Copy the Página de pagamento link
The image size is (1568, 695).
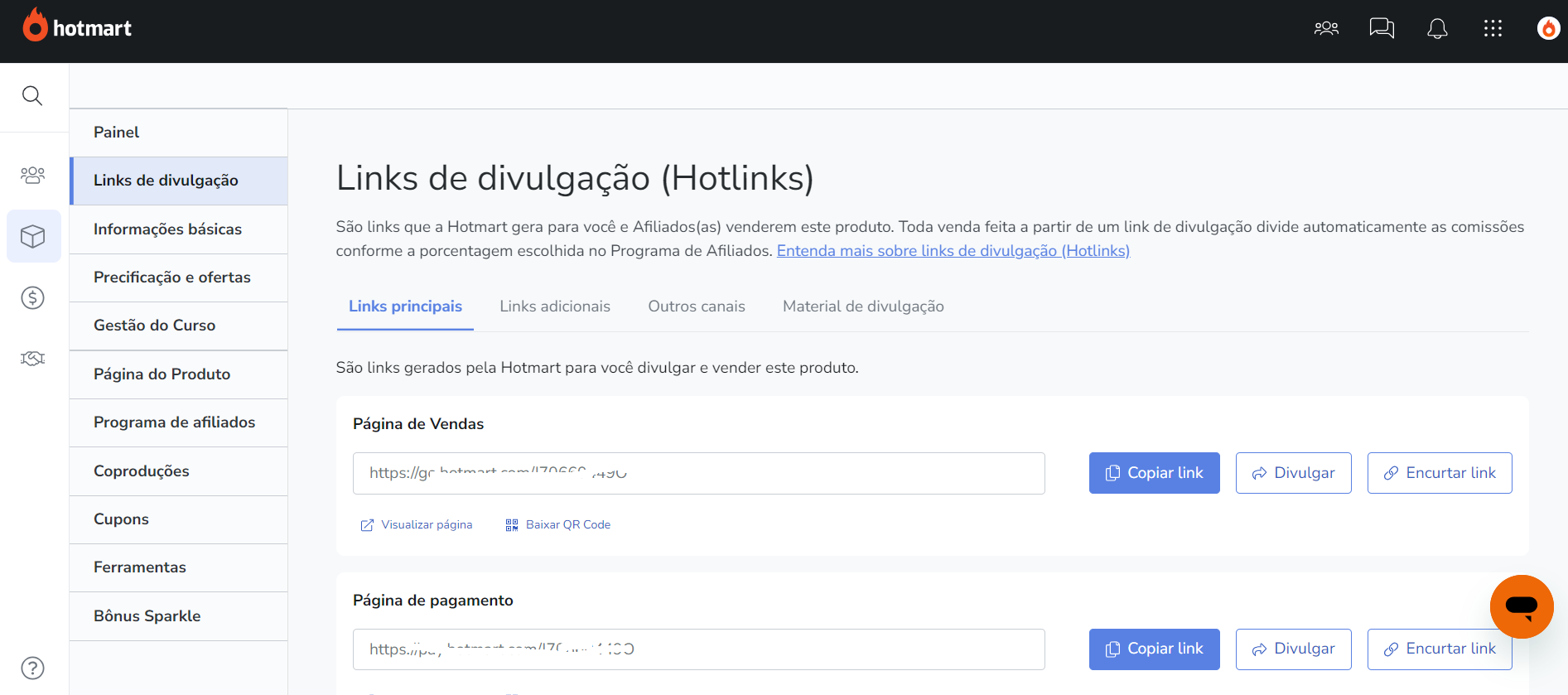(1154, 649)
